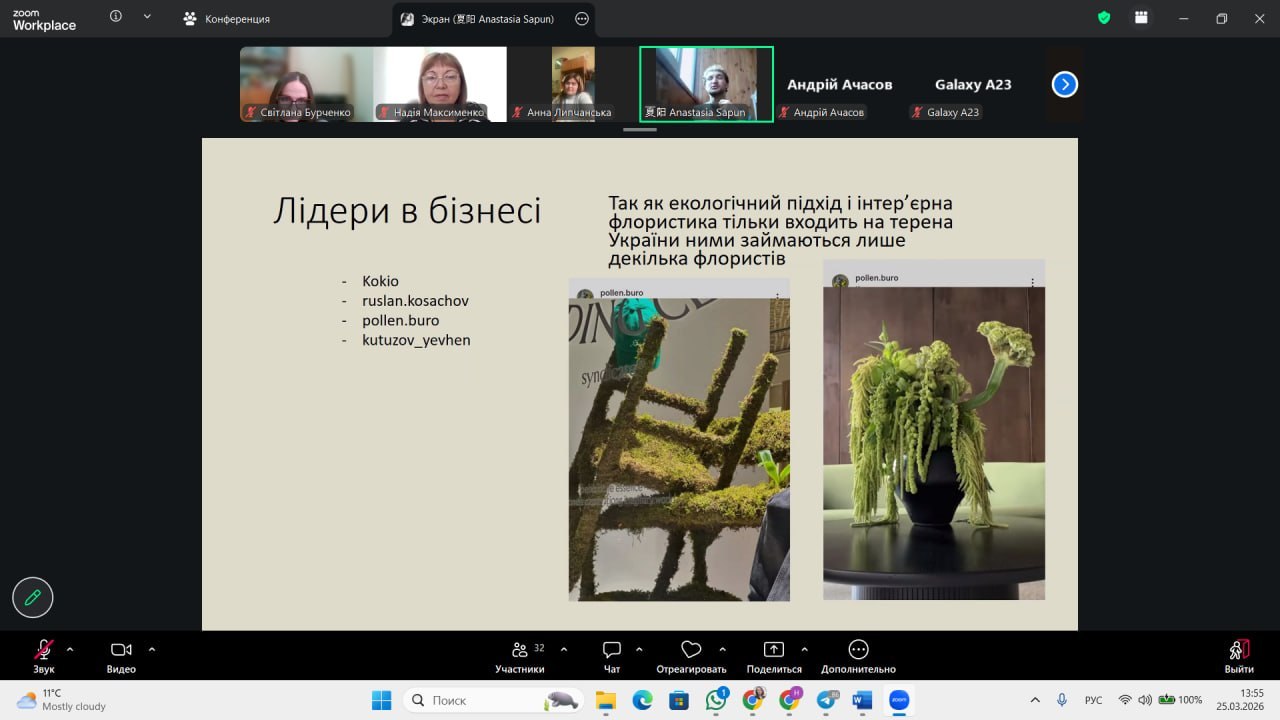1280x720 pixels.
Task: Click the green encryption shield icon
Action: [x=1104, y=18]
